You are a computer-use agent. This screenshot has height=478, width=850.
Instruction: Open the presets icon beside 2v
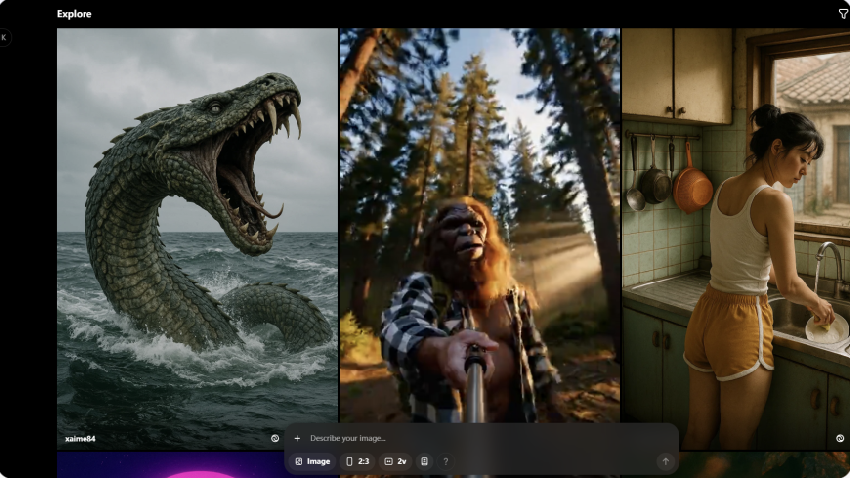(424, 462)
